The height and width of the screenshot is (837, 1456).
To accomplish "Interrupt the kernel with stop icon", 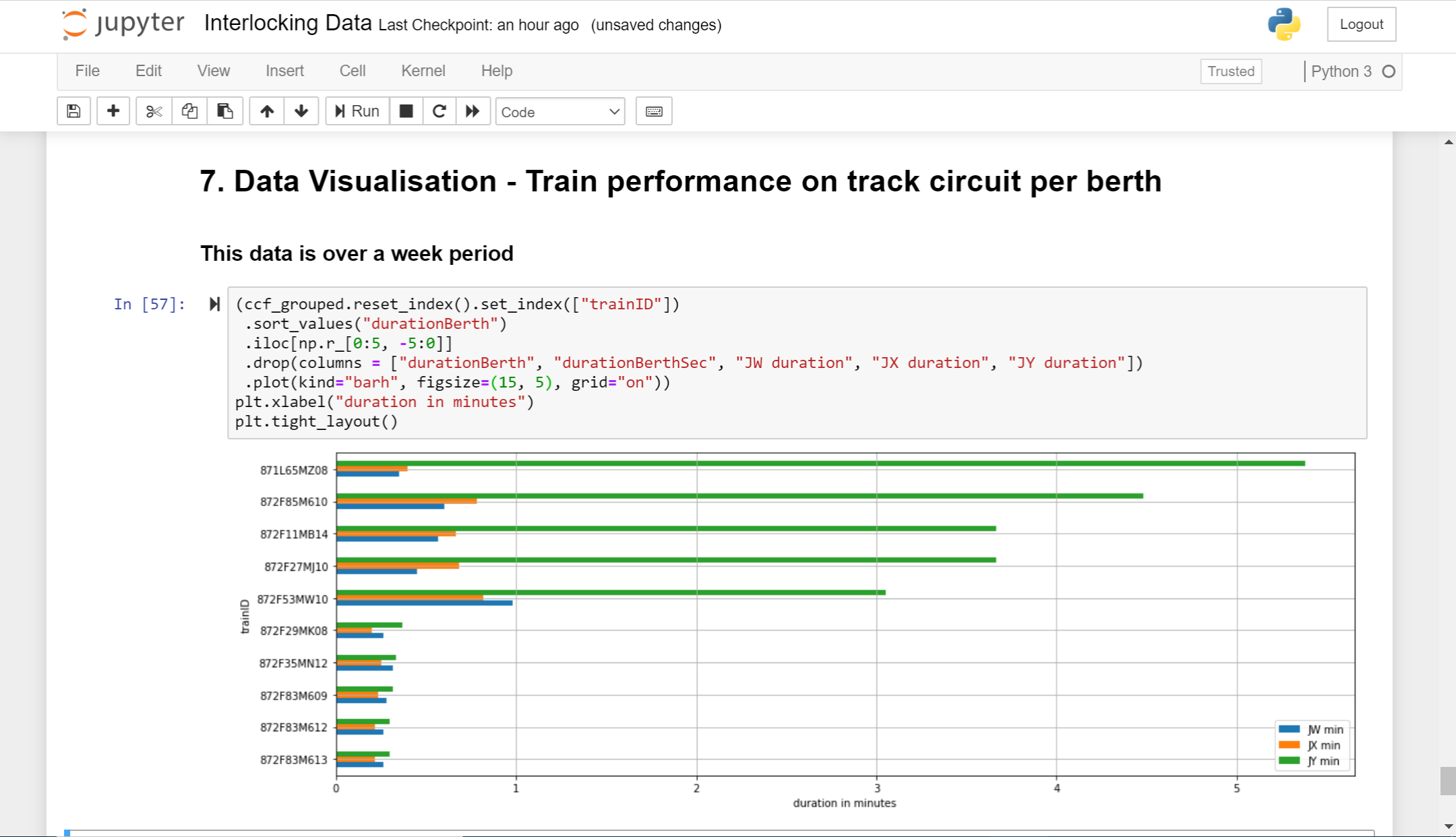I will (406, 111).
